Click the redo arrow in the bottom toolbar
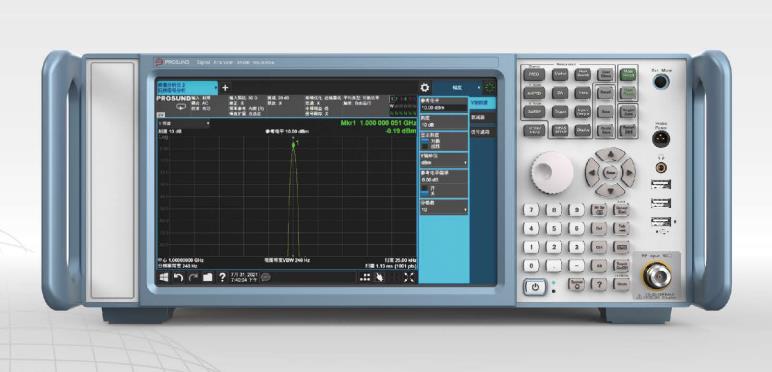The image size is (772, 372). click(193, 278)
